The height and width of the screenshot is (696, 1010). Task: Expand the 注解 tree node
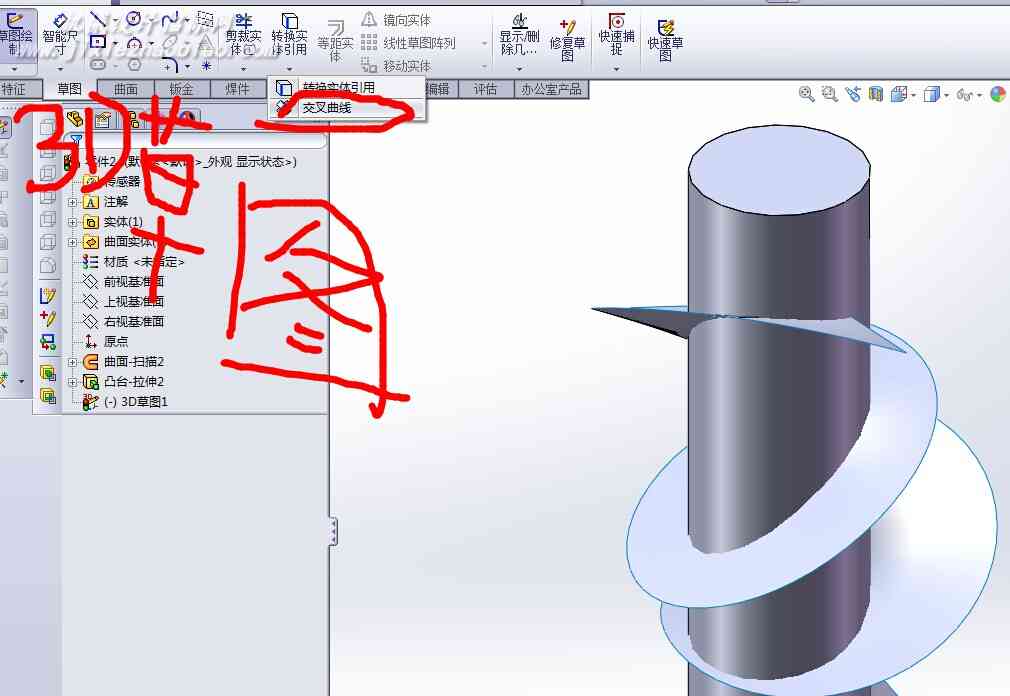(72, 202)
